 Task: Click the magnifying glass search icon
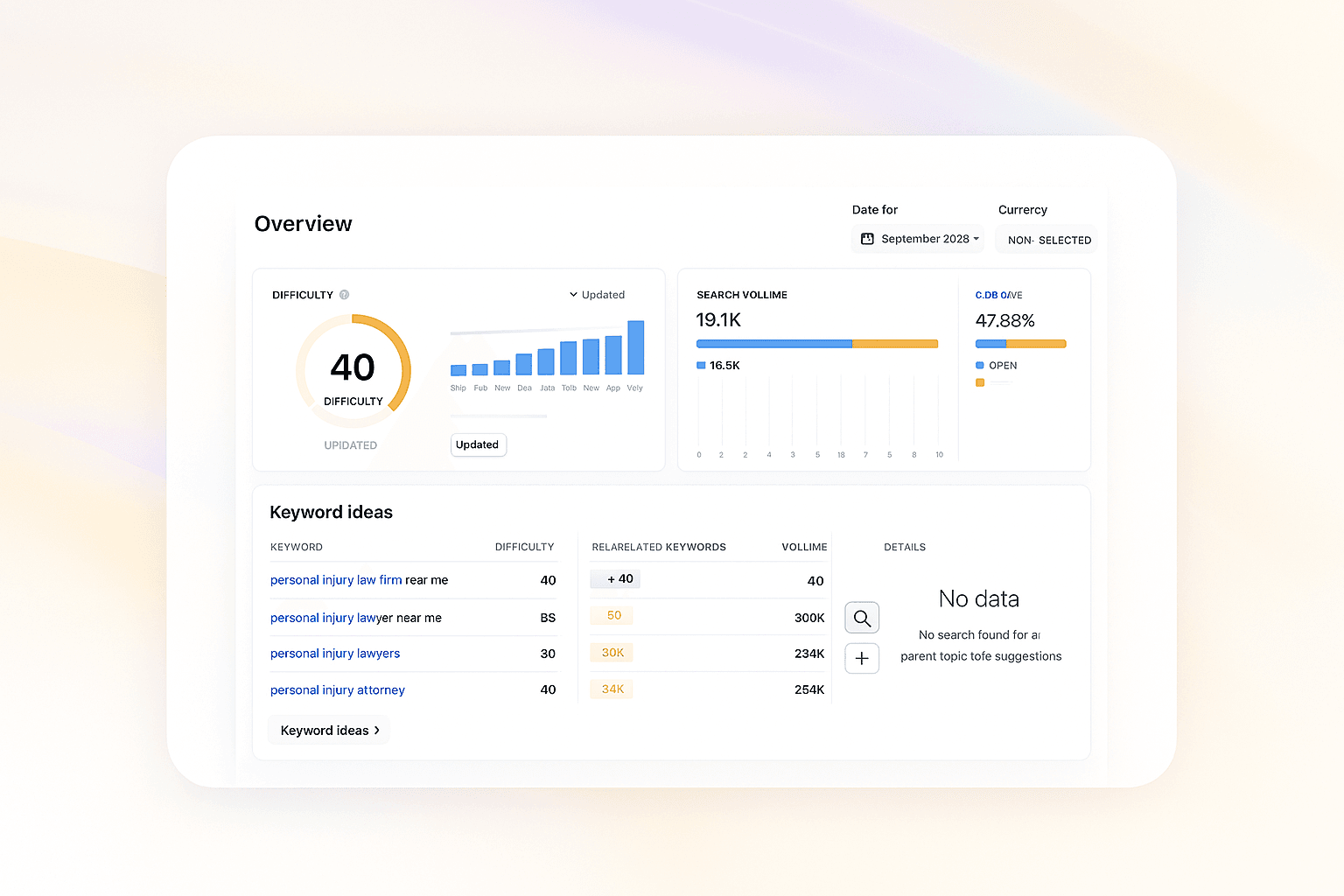tap(862, 618)
